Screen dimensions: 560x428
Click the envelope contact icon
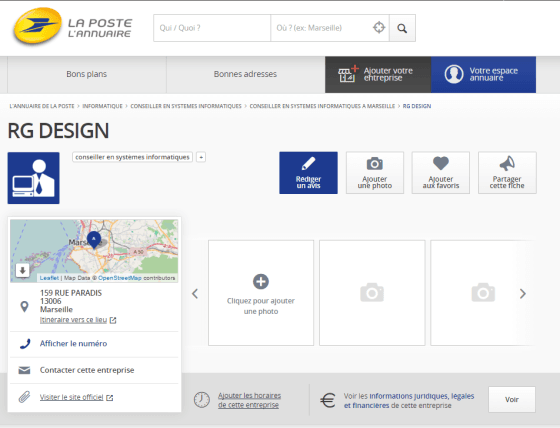click(24, 370)
